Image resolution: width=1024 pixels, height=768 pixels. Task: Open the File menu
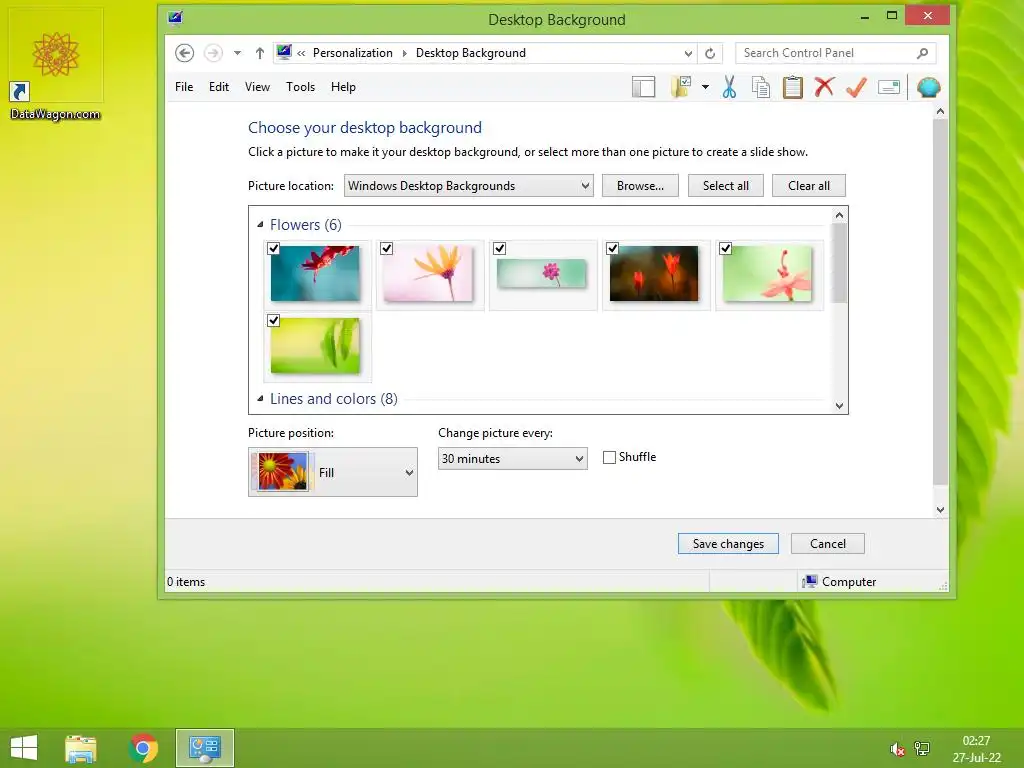pos(184,87)
